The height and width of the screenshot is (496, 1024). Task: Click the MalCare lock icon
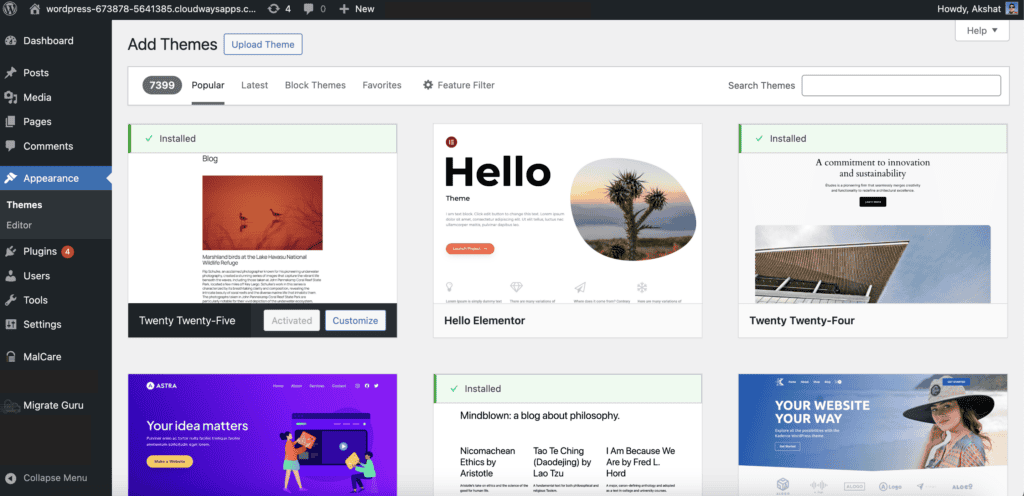10,357
